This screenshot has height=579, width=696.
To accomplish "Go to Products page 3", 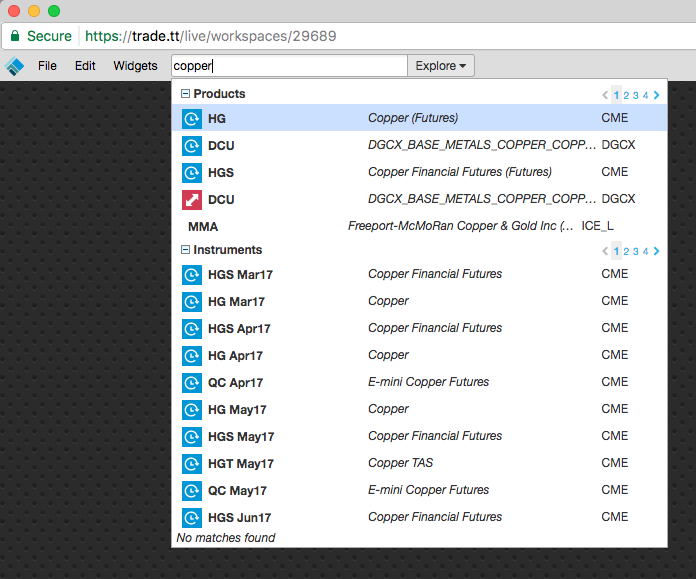I will click(x=636, y=95).
